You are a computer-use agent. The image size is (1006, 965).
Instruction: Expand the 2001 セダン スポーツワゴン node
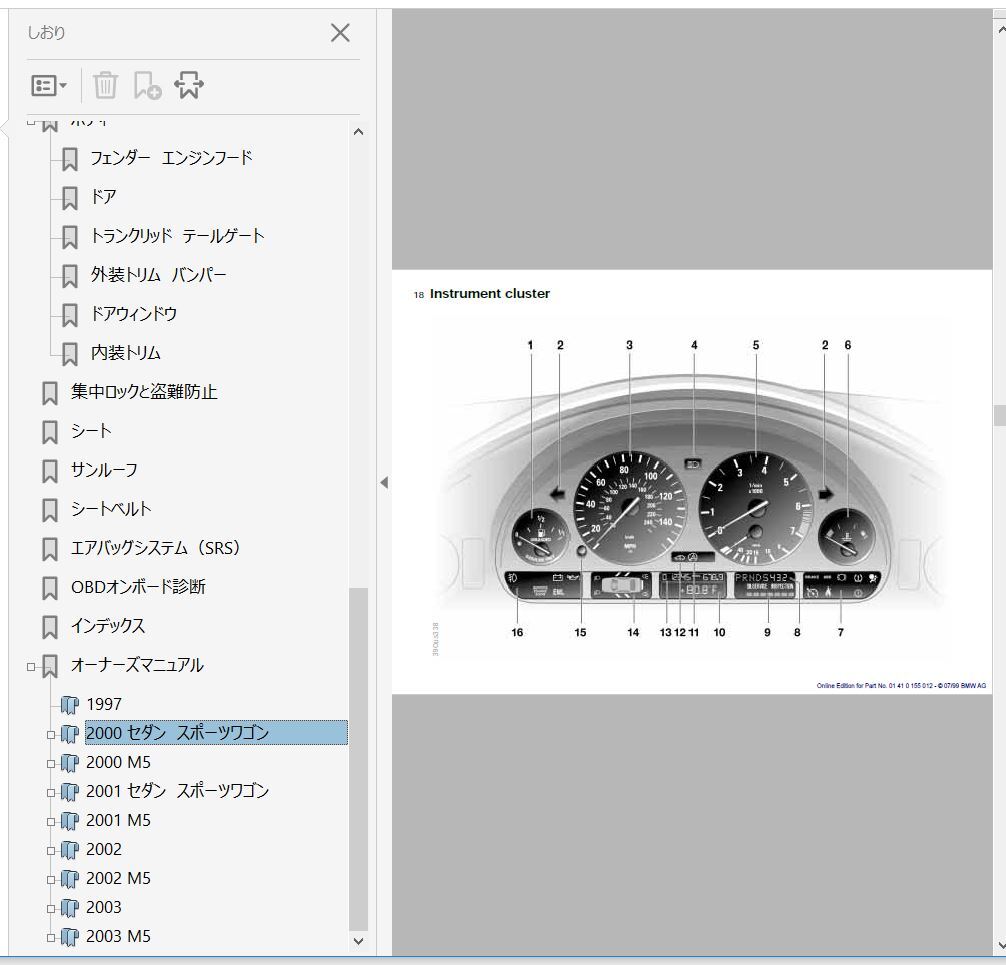(x=51, y=792)
